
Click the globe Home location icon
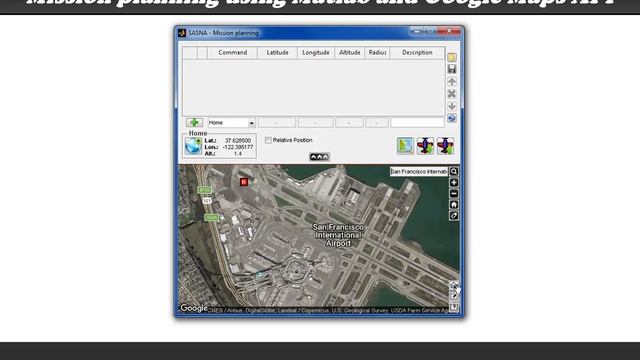[x=193, y=146]
